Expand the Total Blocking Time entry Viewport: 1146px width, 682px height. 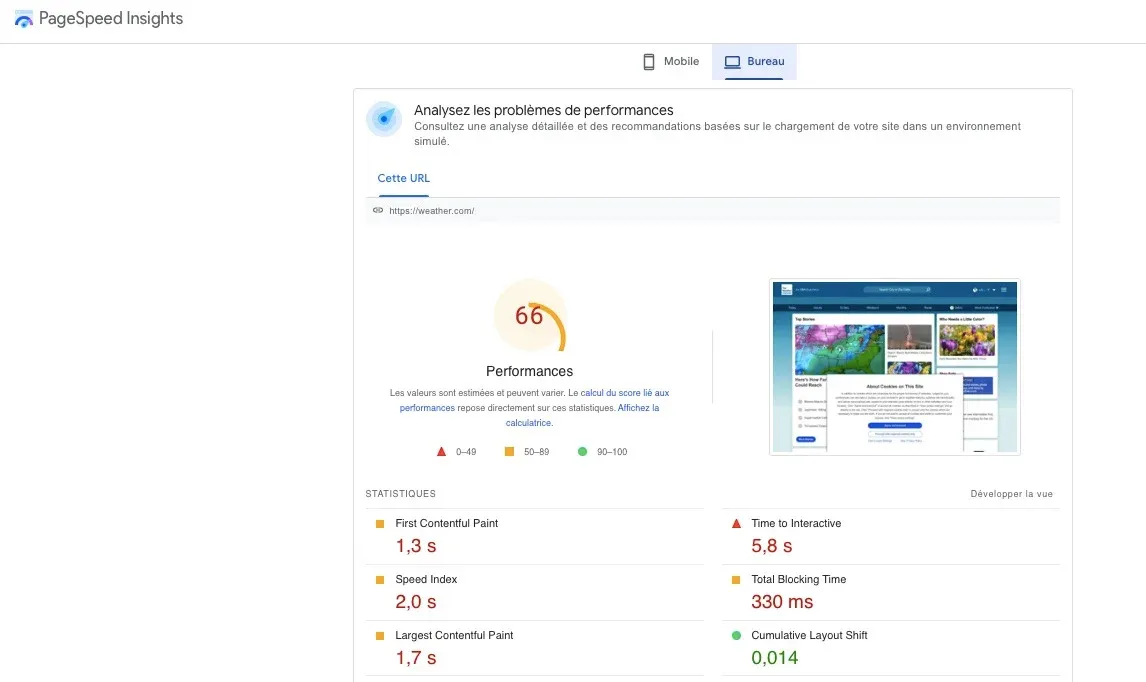tap(798, 579)
